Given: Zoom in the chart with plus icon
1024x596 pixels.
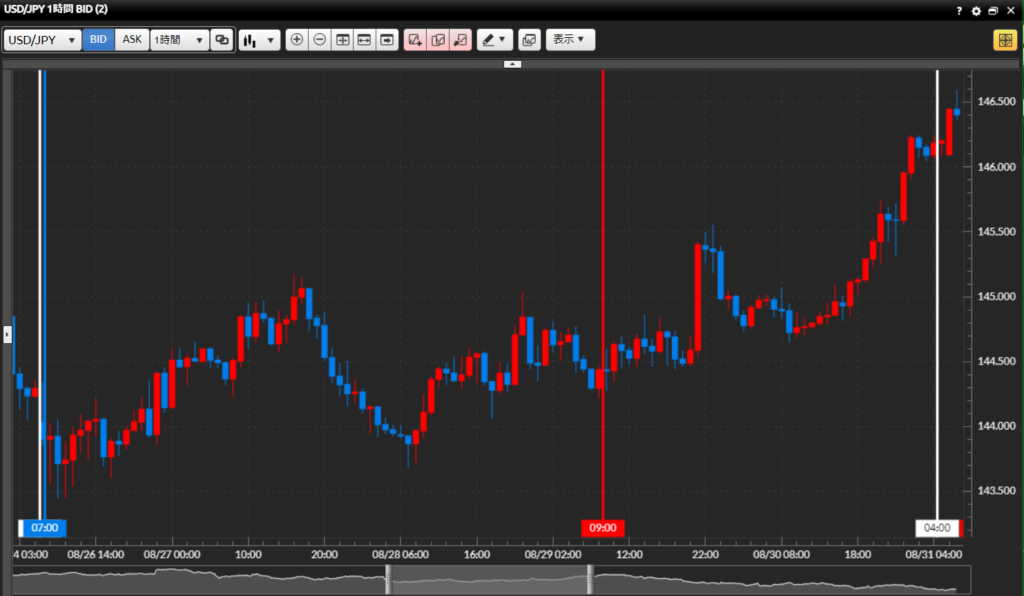Looking at the screenshot, I should 296,40.
